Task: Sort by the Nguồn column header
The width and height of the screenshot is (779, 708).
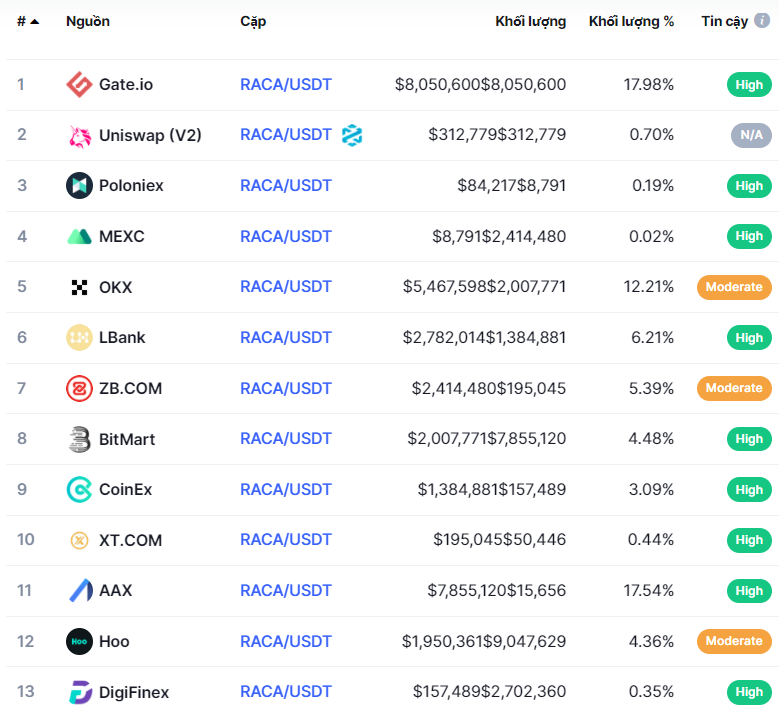Action: pyautogui.click(x=88, y=21)
